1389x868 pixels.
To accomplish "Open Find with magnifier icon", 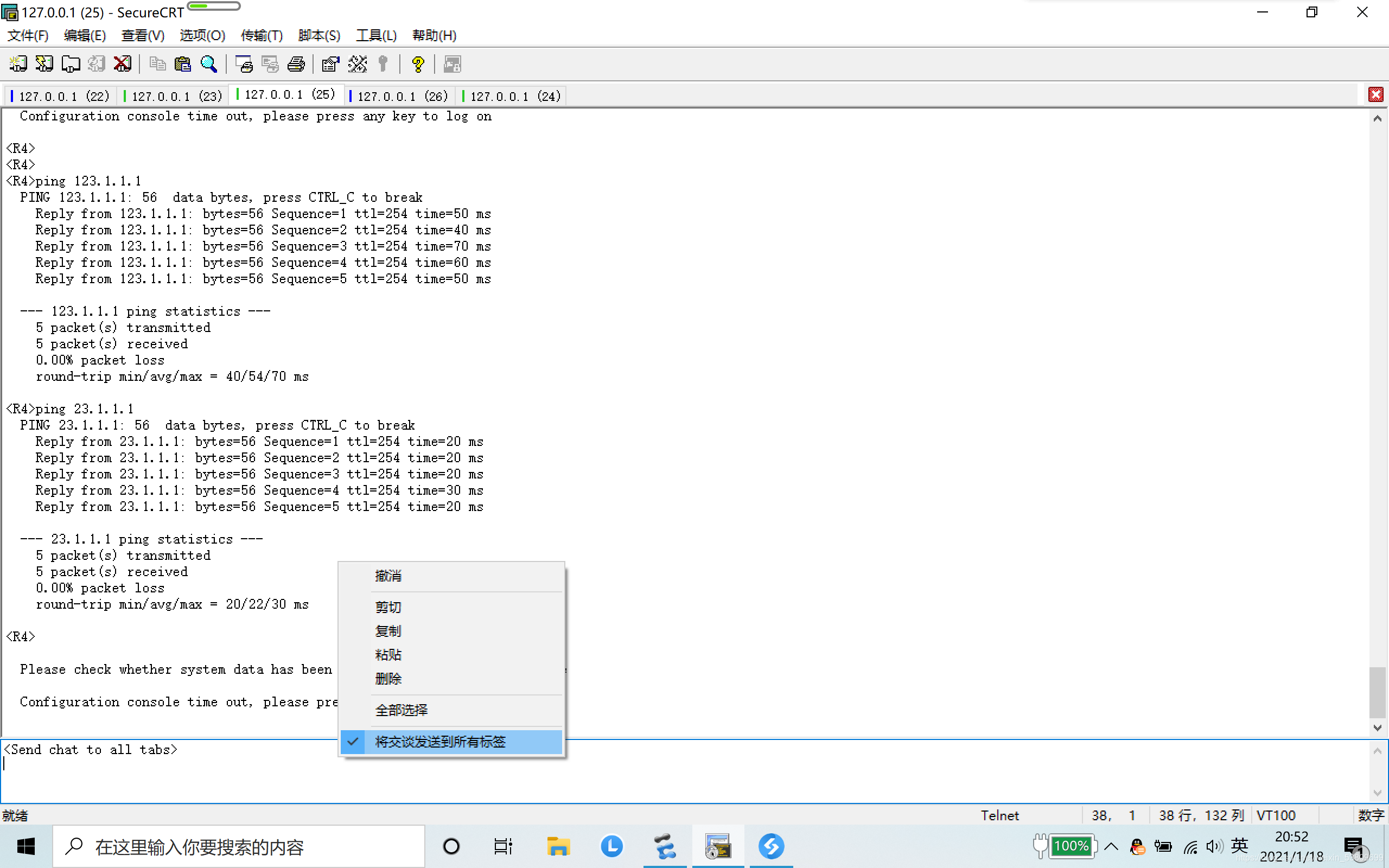I will point(209,63).
